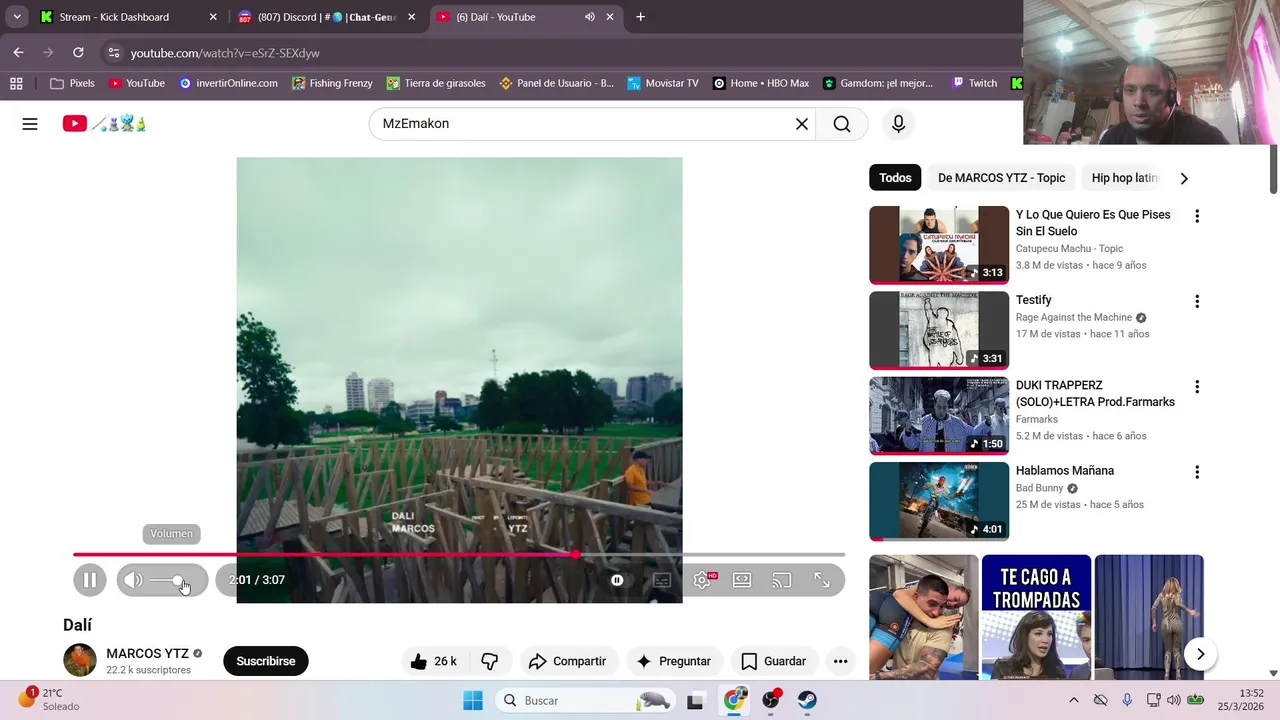
Task: Open the YouTube hamburger guide menu
Action: coord(30,124)
